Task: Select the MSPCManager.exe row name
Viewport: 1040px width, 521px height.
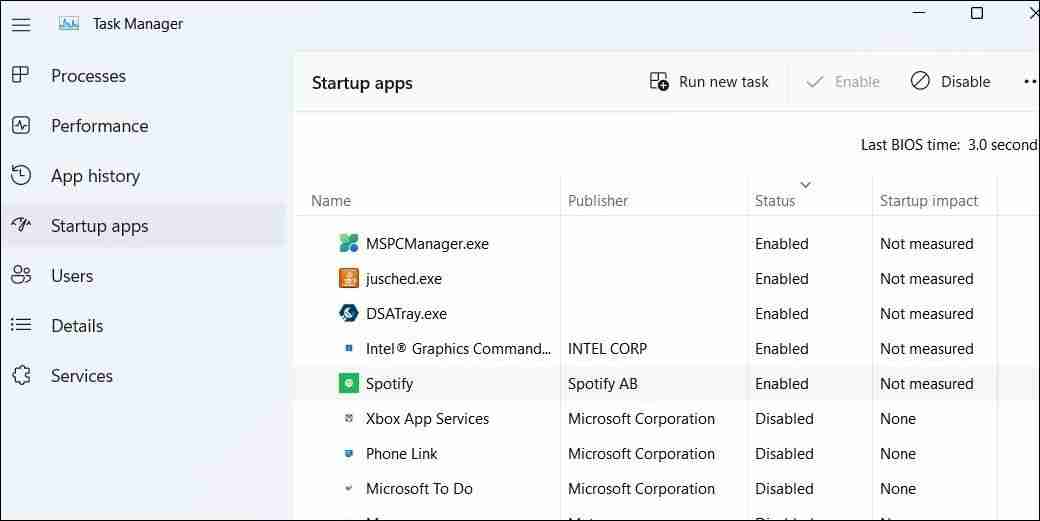Action: click(427, 244)
